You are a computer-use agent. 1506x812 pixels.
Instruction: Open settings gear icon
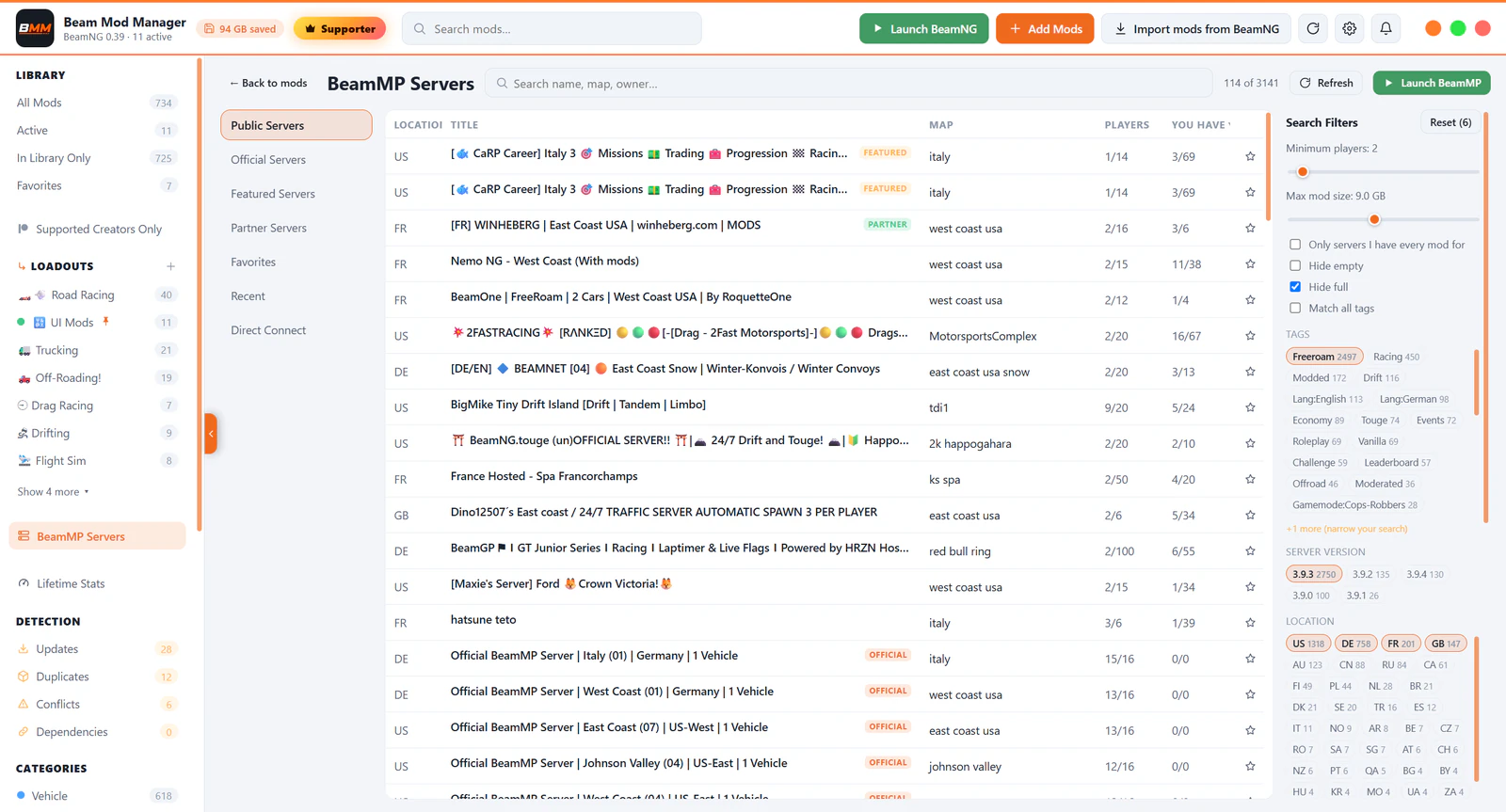tap(1349, 29)
